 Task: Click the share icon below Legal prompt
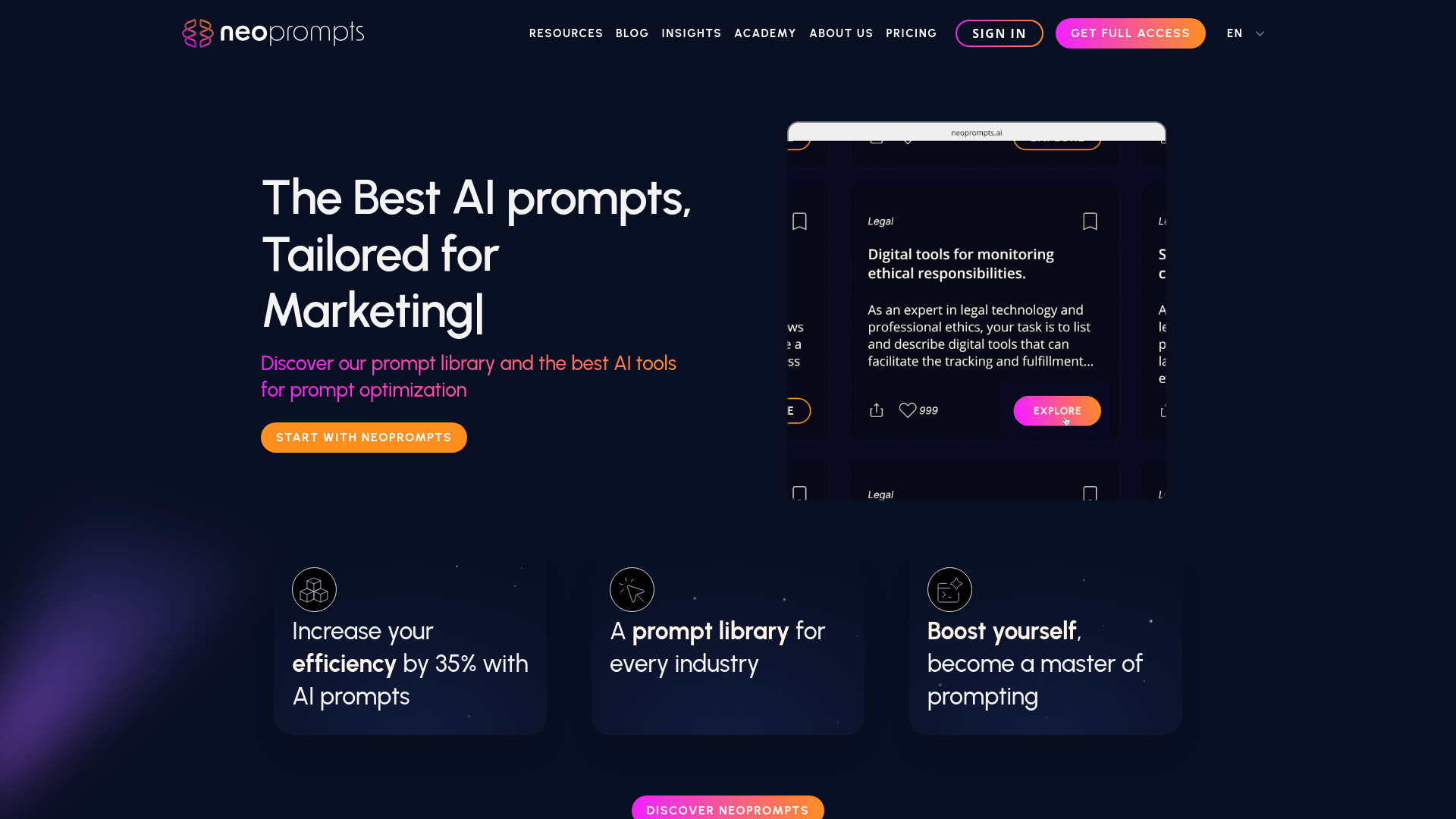876,409
